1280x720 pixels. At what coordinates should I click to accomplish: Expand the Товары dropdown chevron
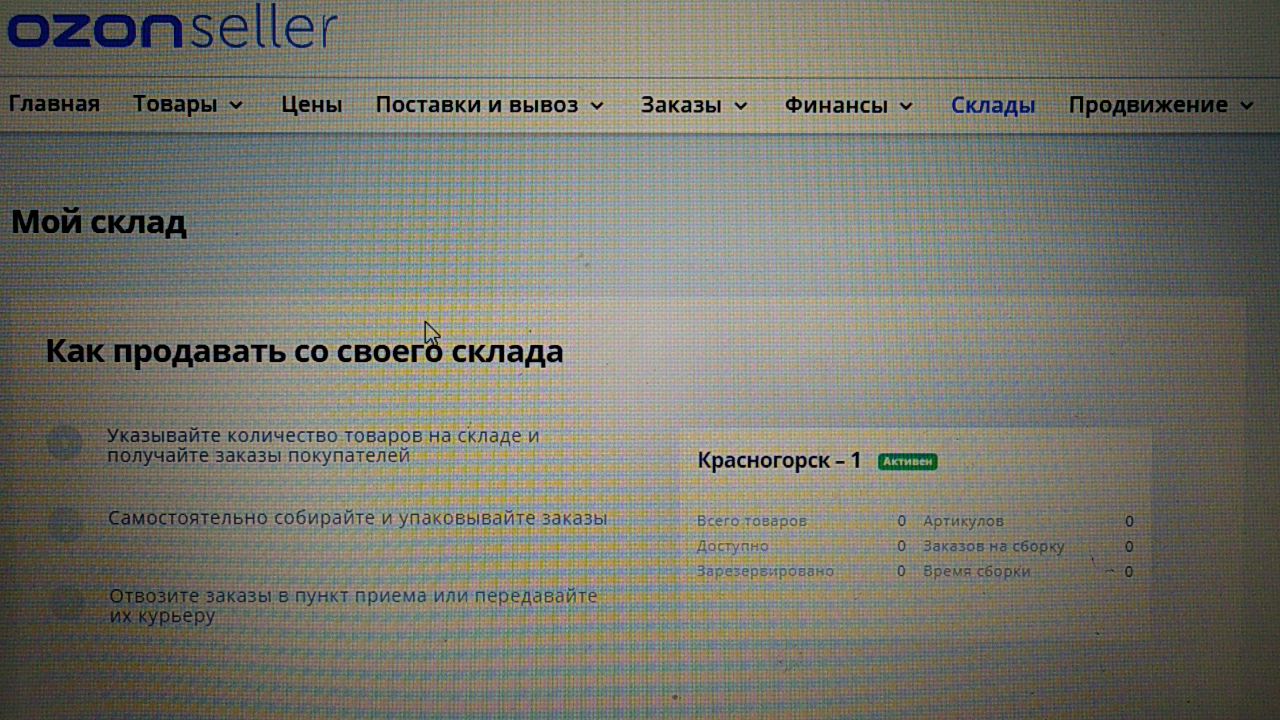pyautogui.click(x=236, y=105)
